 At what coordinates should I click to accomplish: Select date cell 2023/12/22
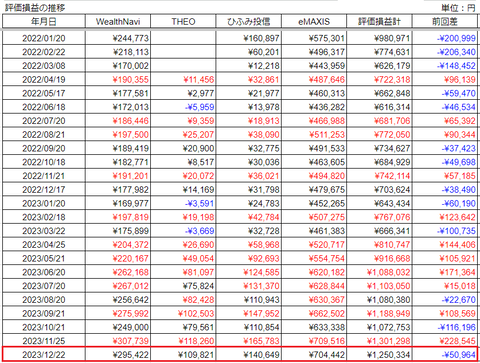coord(44,355)
